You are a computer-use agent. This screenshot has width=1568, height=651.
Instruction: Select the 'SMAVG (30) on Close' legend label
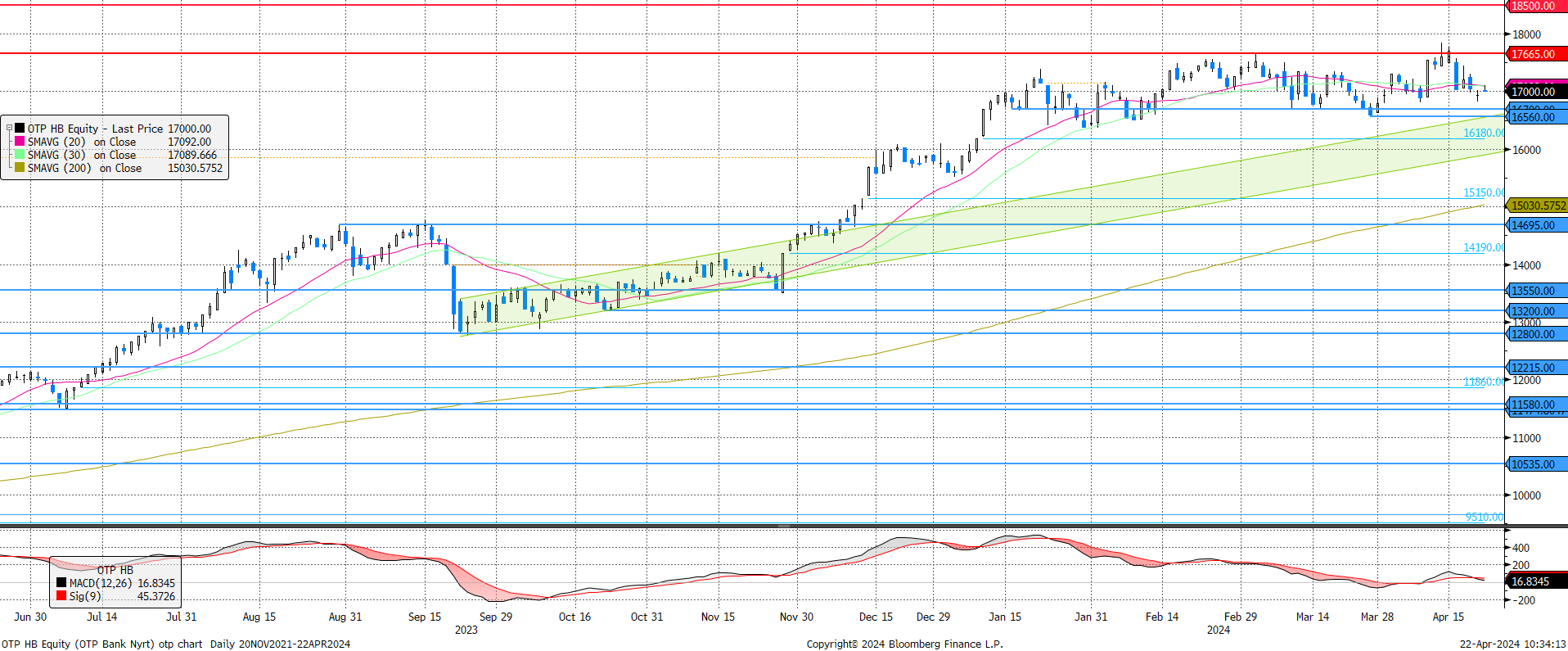[82, 155]
